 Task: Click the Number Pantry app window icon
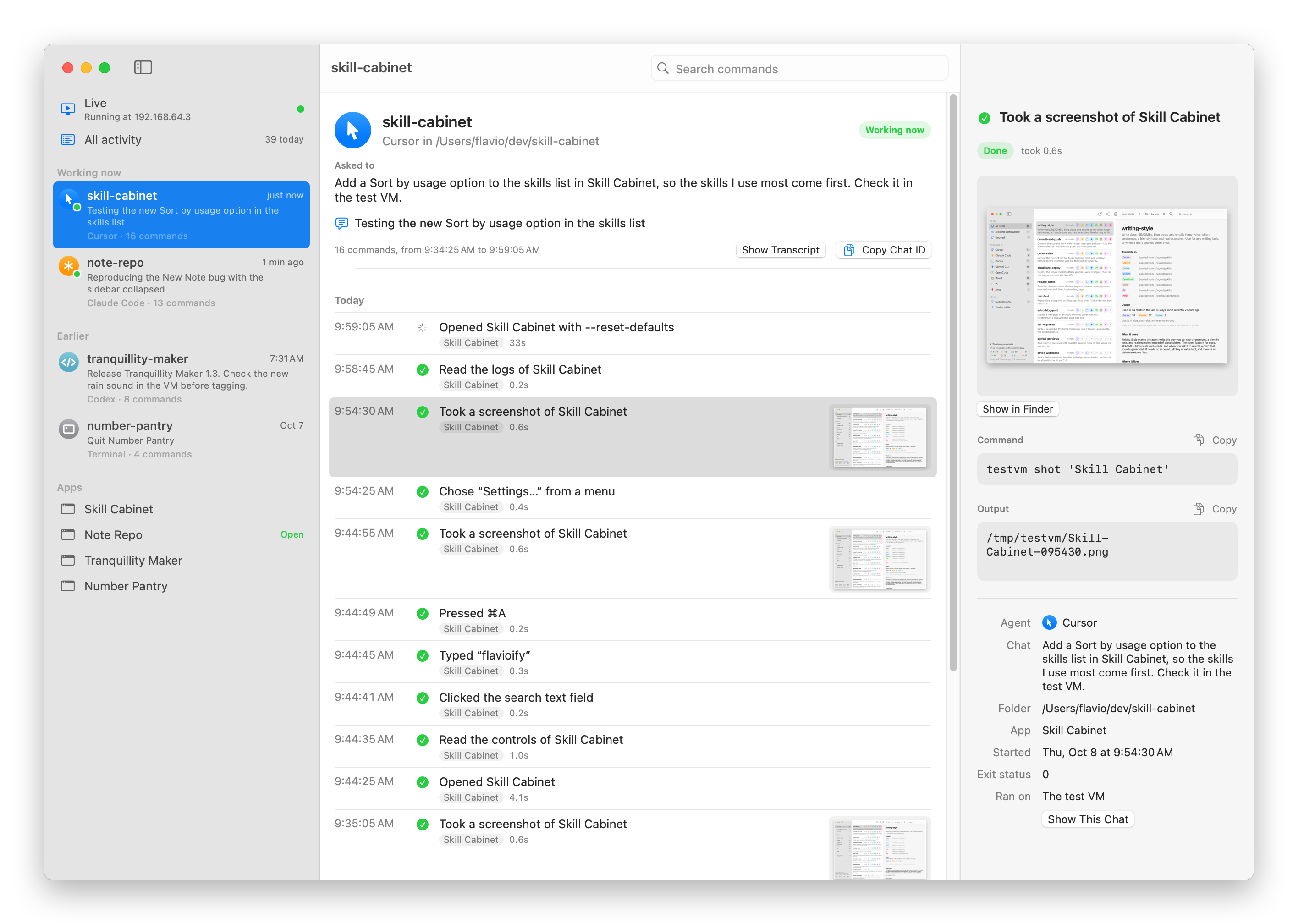tap(68, 586)
